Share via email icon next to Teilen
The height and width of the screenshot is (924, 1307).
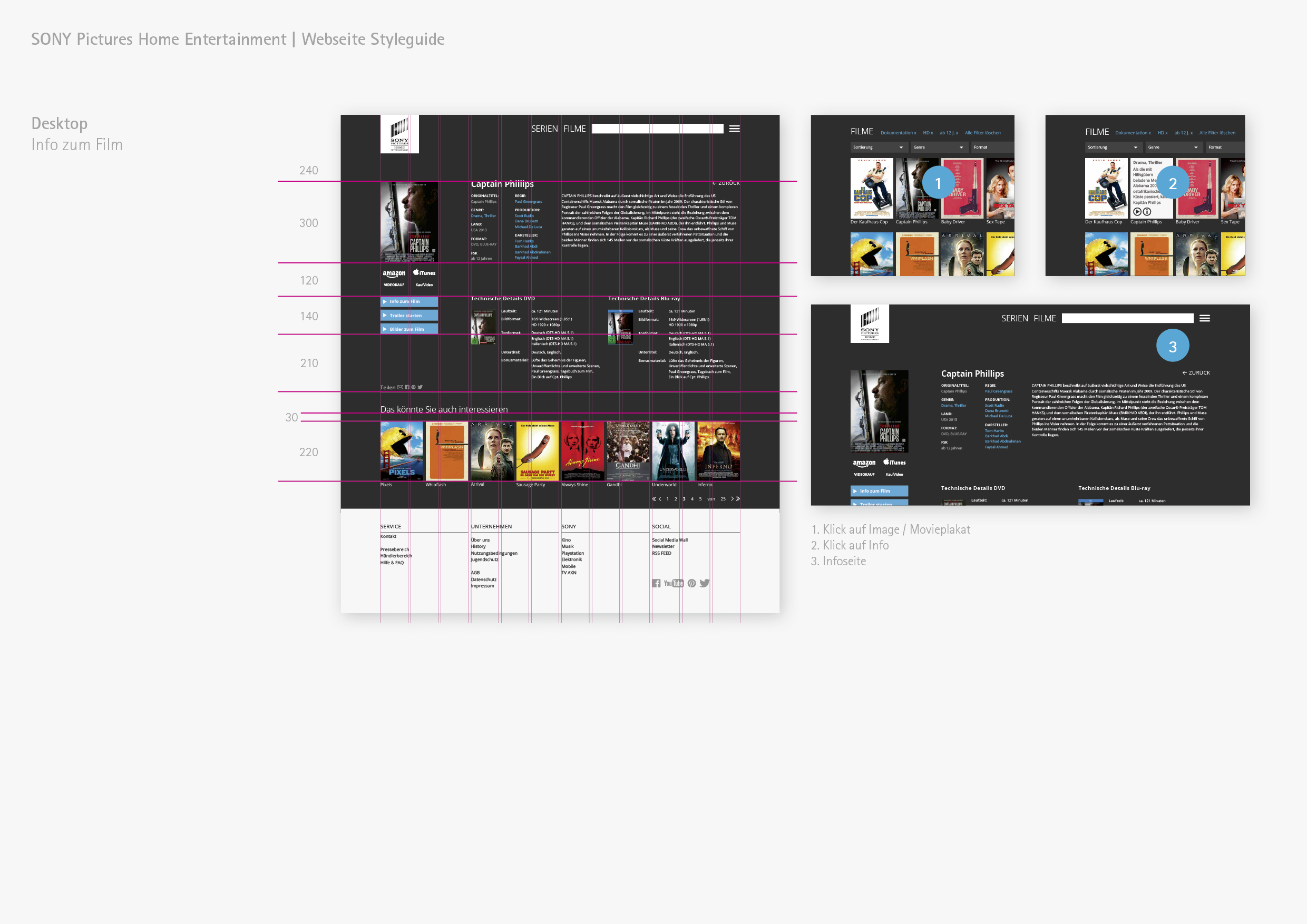click(x=400, y=388)
